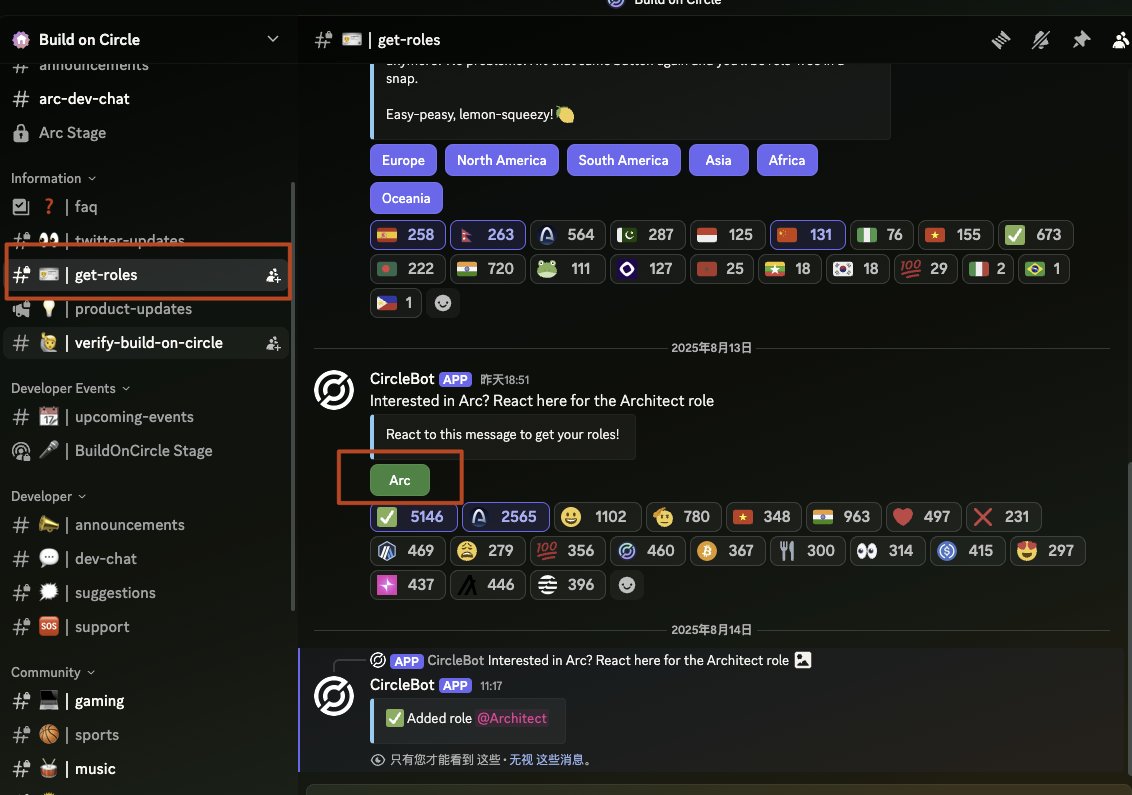This screenshot has width=1132, height=795.
Task: Open support channel
Action: click(147, 627)
